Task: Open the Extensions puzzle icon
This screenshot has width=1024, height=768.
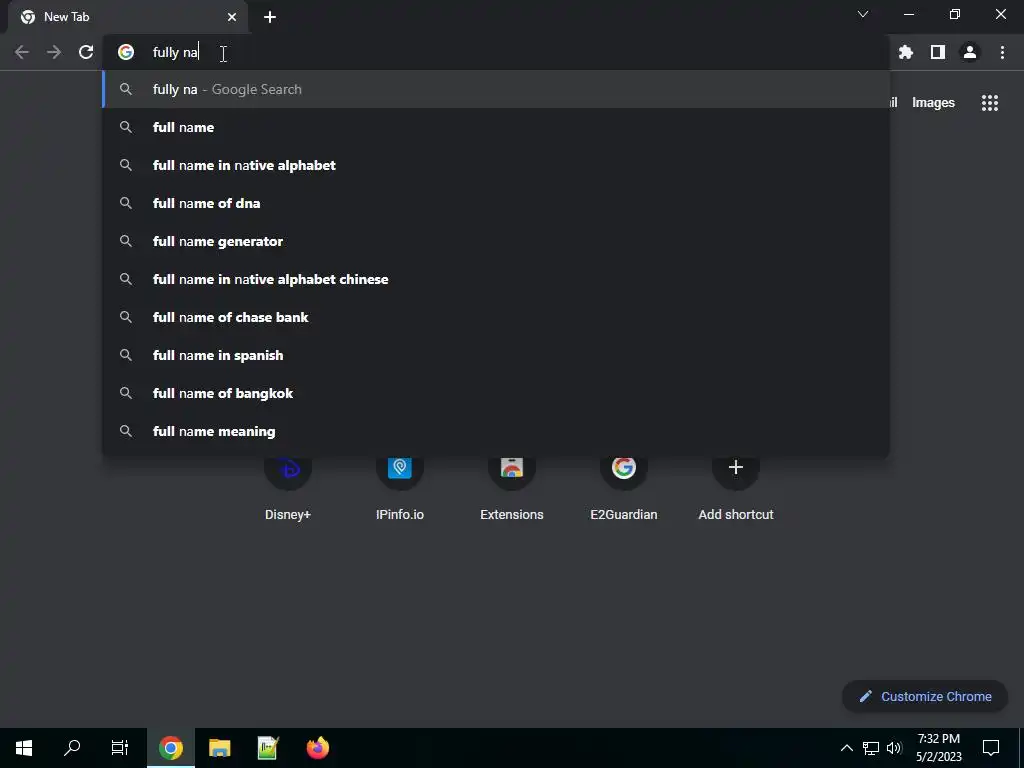Action: click(x=906, y=52)
